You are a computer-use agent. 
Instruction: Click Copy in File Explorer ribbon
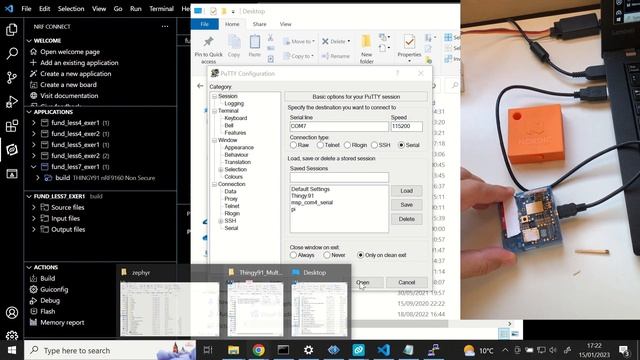[x=234, y=46]
